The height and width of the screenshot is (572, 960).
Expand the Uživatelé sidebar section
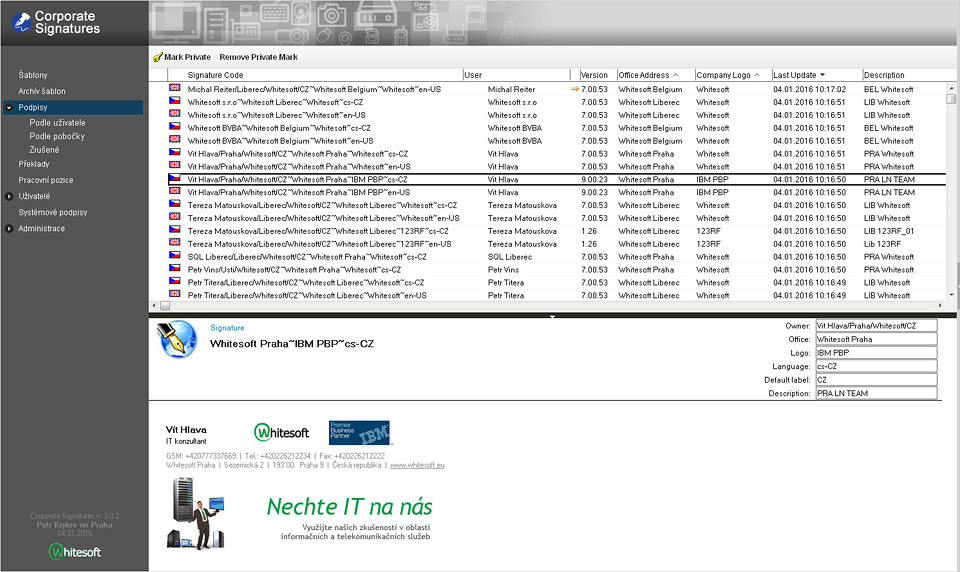(x=8, y=196)
